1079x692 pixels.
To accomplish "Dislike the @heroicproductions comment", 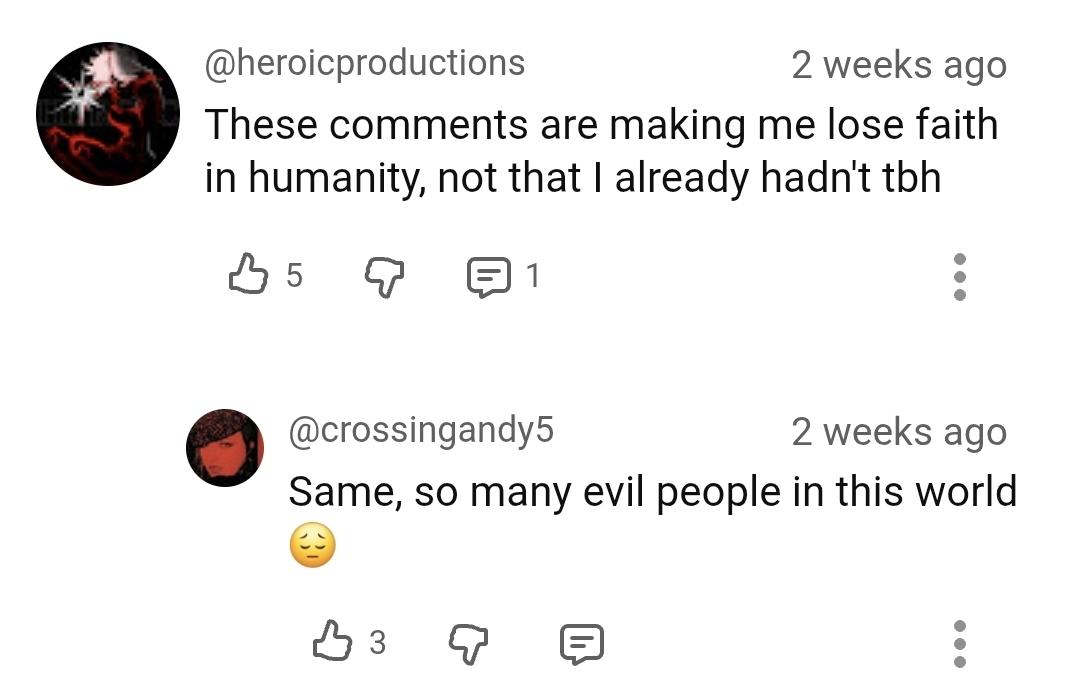I will point(384,274).
